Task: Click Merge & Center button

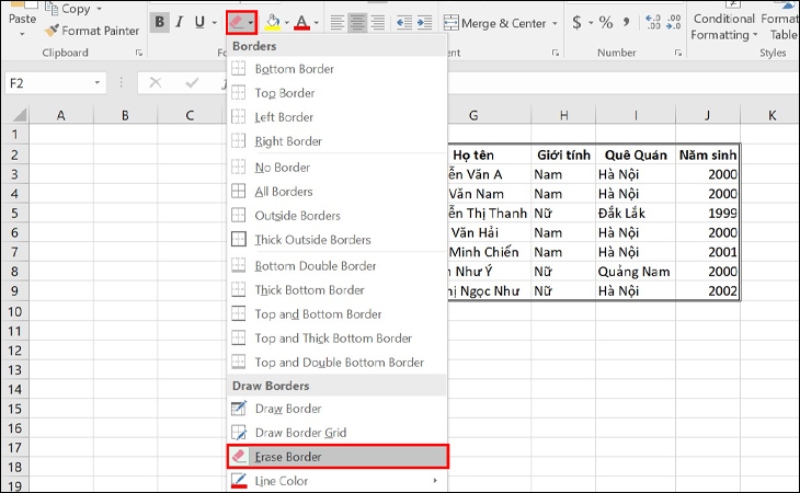Action: (x=495, y=23)
